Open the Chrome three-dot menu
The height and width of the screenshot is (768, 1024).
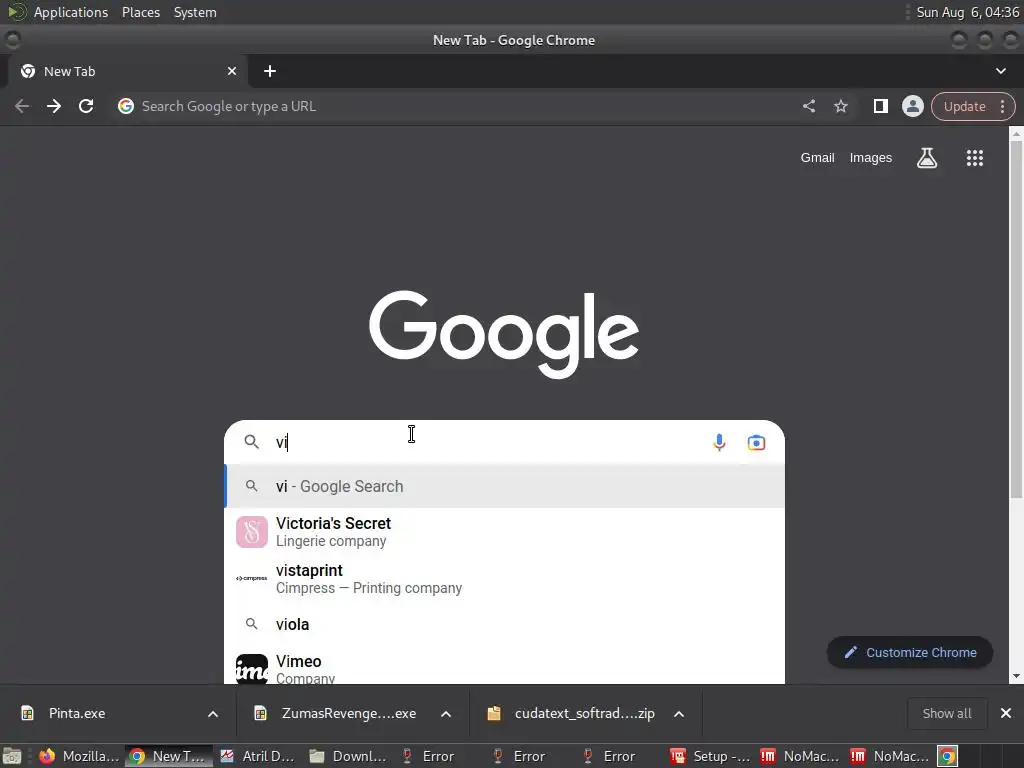point(1002,106)
